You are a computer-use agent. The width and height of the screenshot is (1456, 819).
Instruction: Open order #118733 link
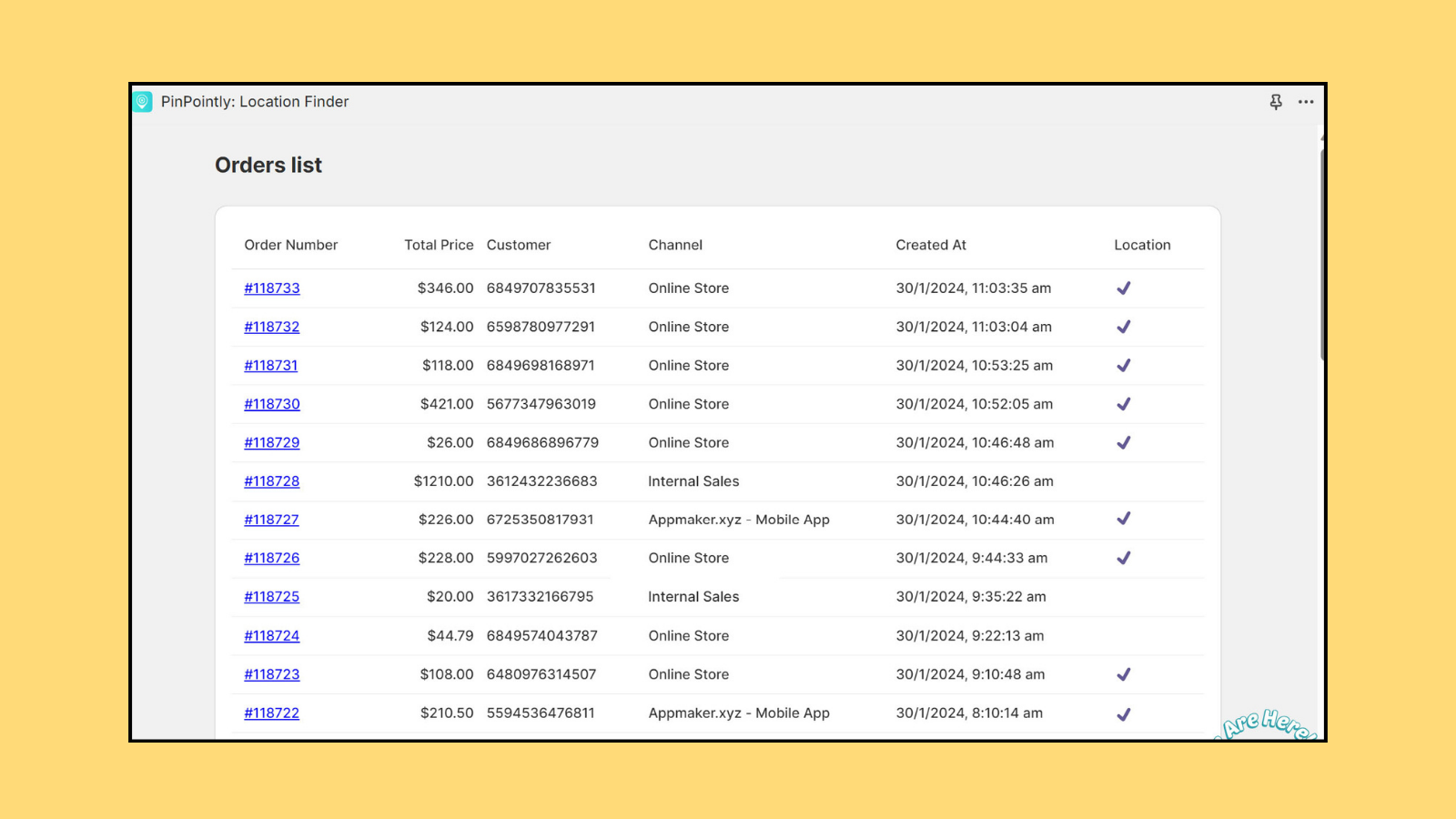click(272, 288)
